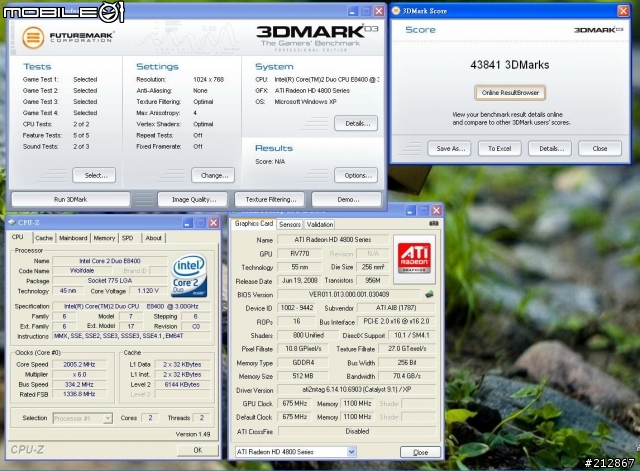Click the GPU Clock value 675 MHz
The height and width of the screenshot is (471, 640).
click(295, 404)
